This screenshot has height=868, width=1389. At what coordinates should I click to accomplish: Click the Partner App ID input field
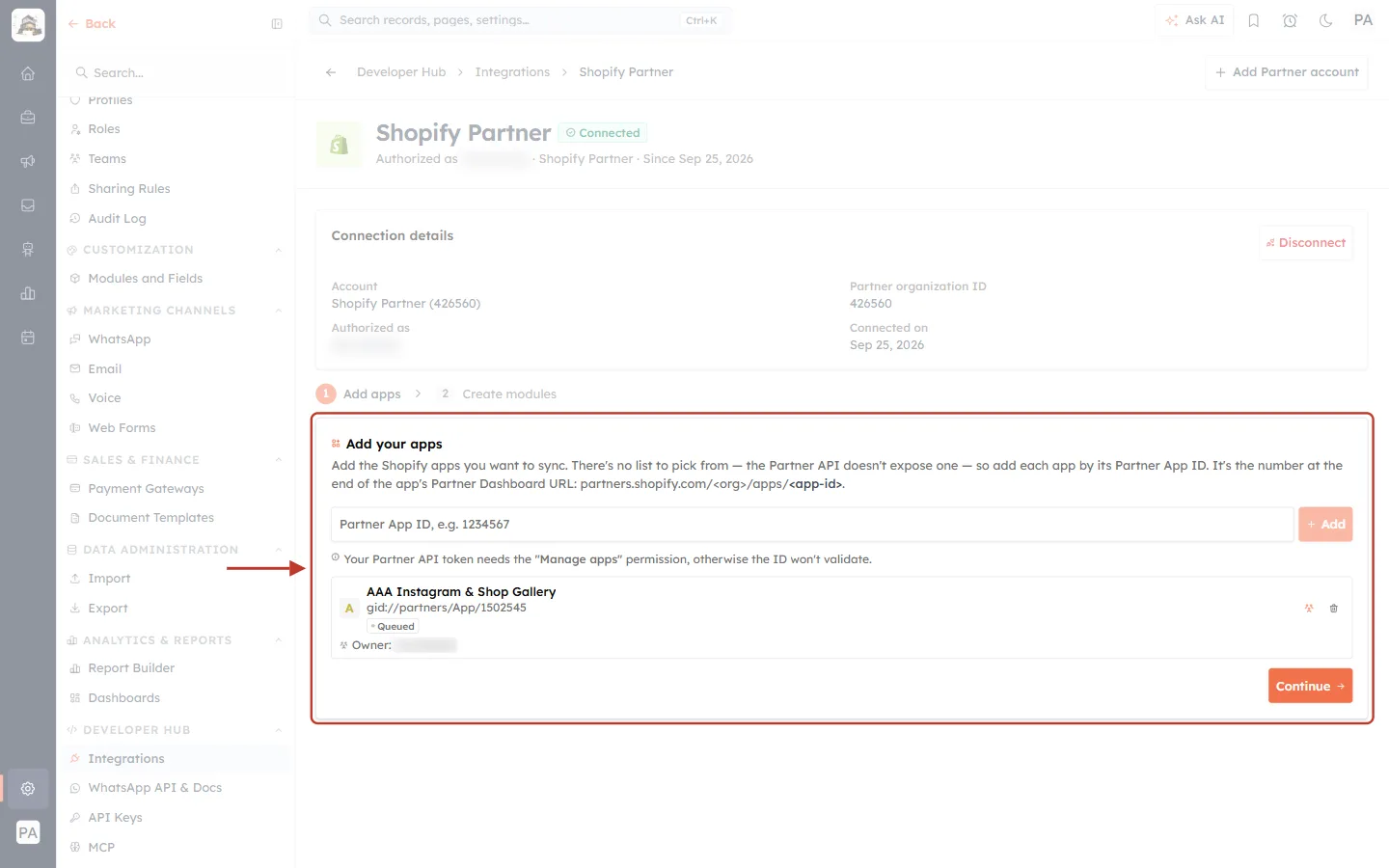[812, 525]
